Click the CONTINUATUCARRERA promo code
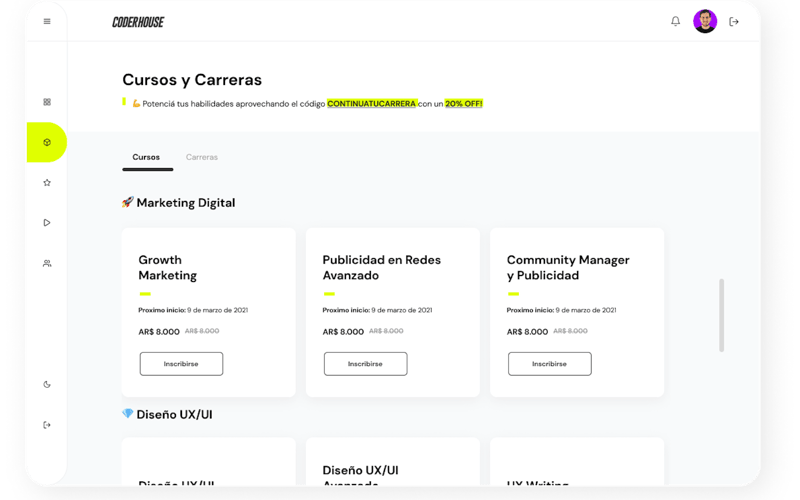 [371, 104]
